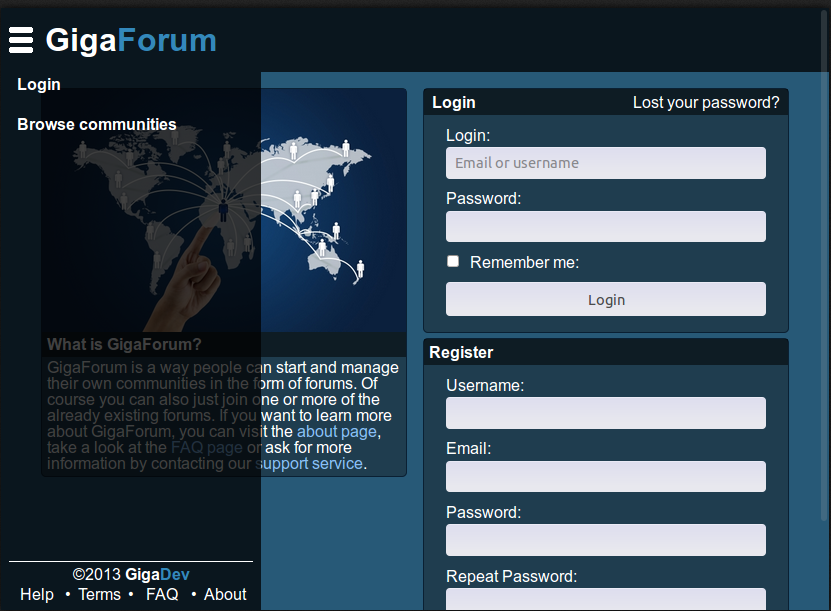Follow the support service link

[x=310, y=464]
